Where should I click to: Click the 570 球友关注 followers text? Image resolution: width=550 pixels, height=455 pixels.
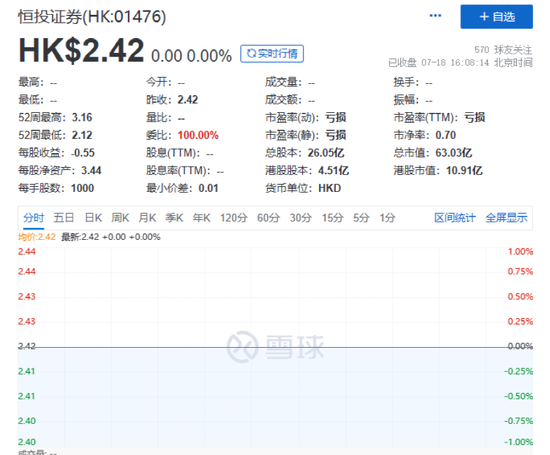(x=503, y=50)
